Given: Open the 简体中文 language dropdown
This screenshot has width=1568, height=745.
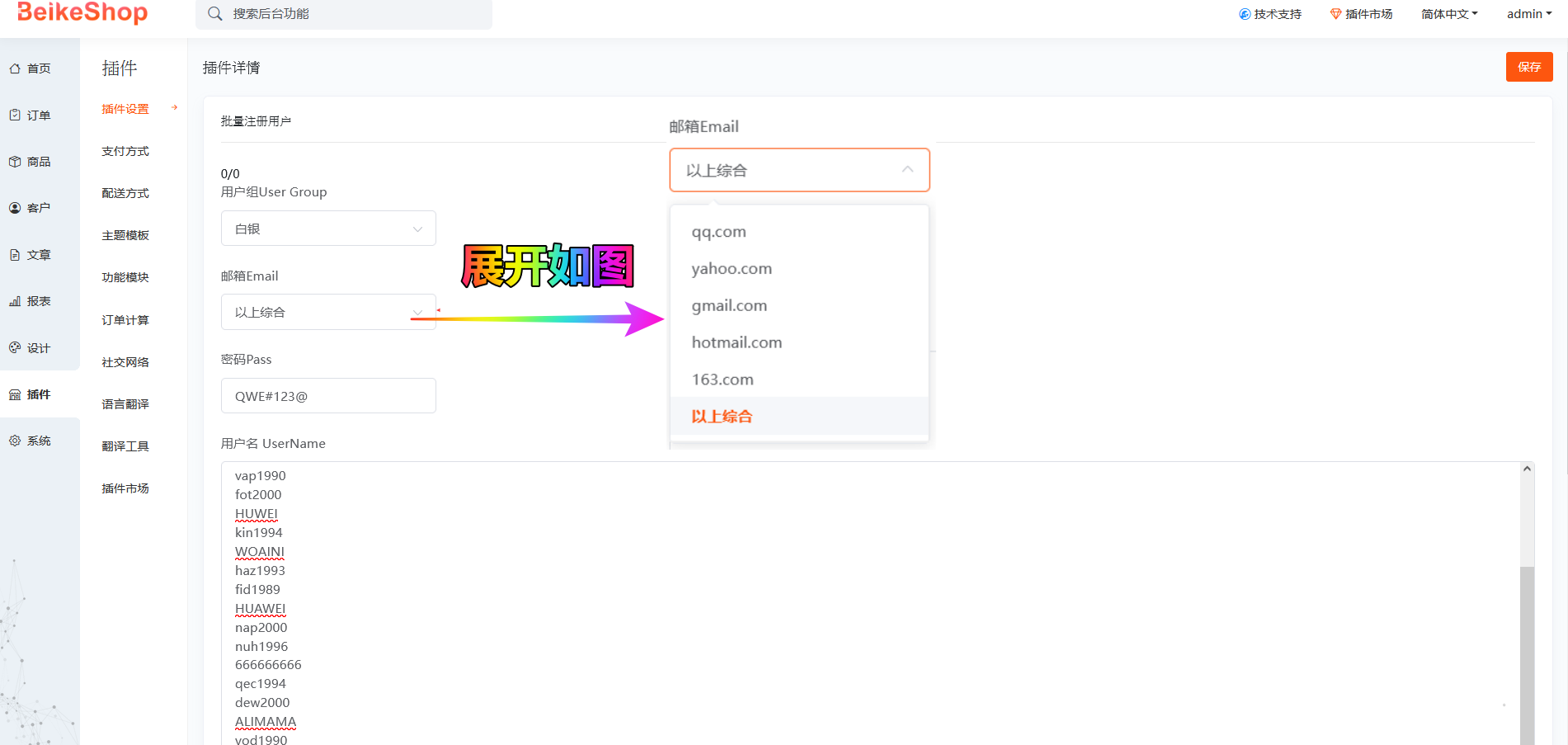Looking at the screenshot, I should [x=1449, y=14].
